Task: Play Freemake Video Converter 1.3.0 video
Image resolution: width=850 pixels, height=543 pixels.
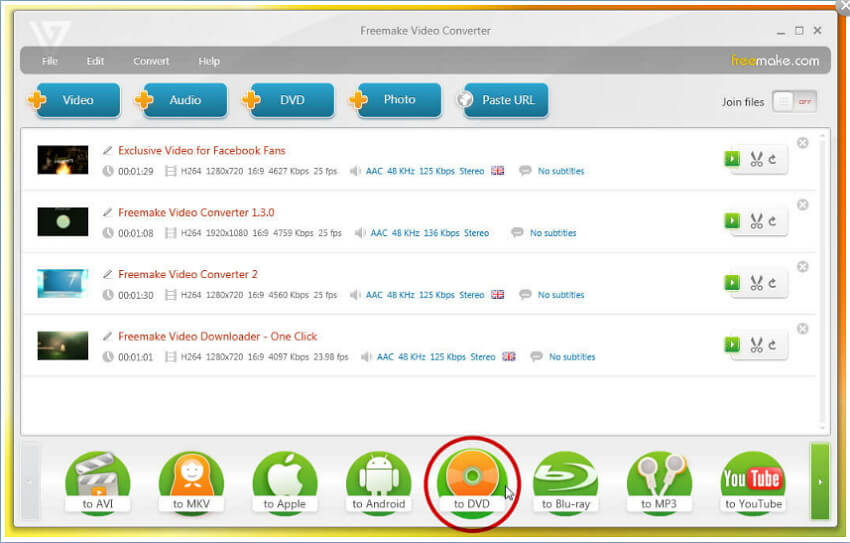Action: tap(732, 221)
